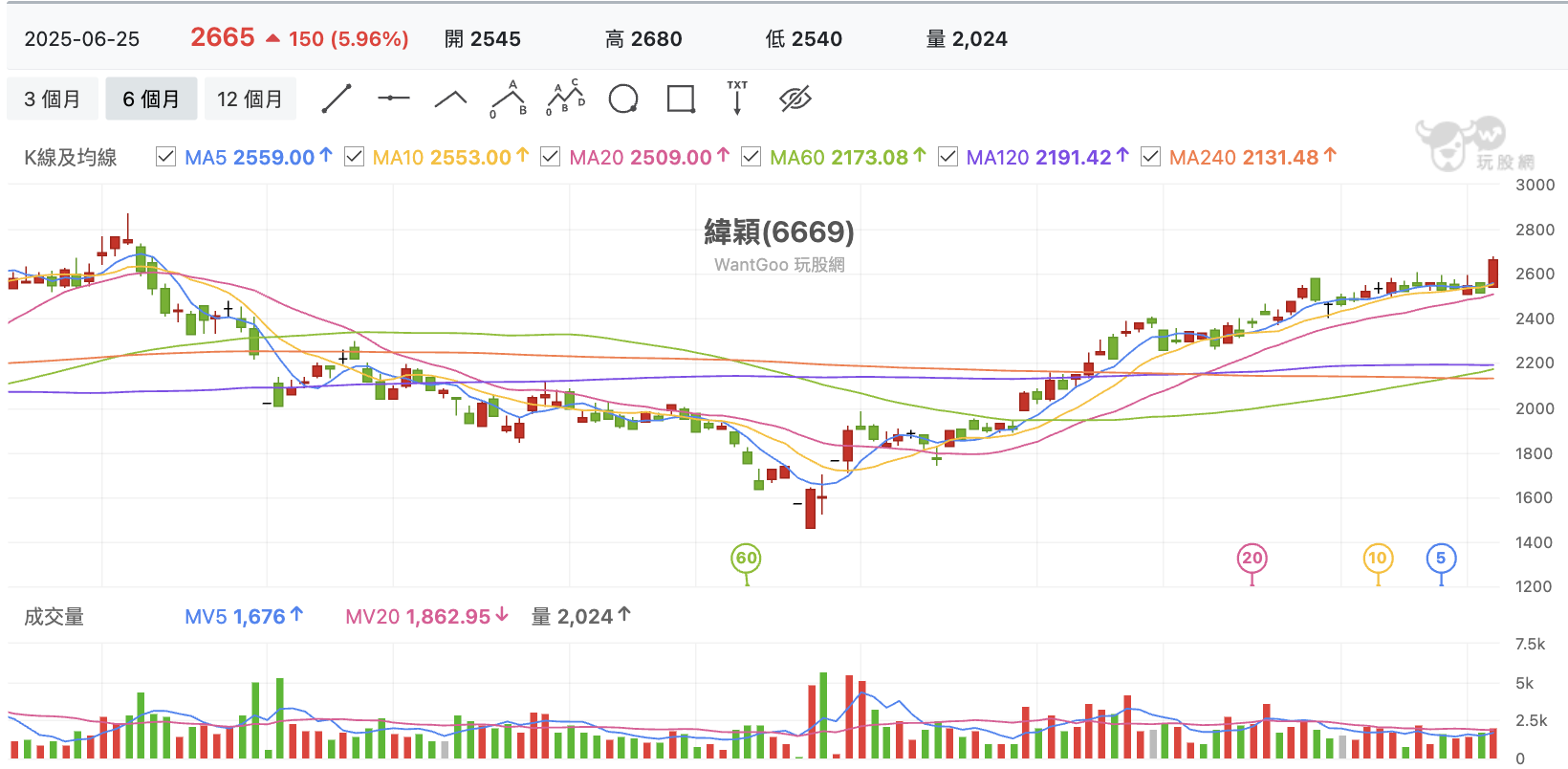Viewport: 1568px width, 769px height.
Task: Click the green 60 MA marker
Action: coord(746,559)
